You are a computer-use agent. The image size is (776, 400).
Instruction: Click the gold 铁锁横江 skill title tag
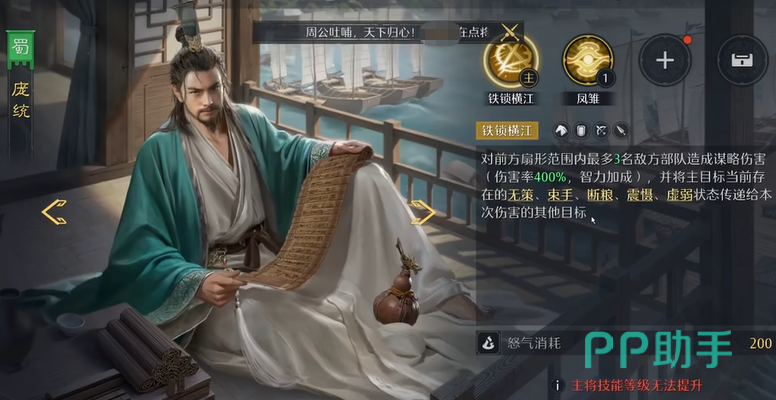pyautogui.click(x=507, y=131)
